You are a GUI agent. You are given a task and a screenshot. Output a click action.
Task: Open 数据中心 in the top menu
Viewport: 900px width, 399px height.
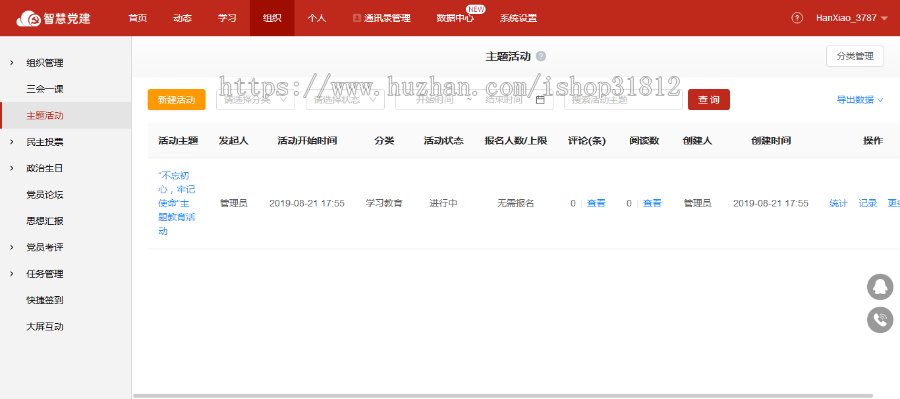[x=455, y=18]
